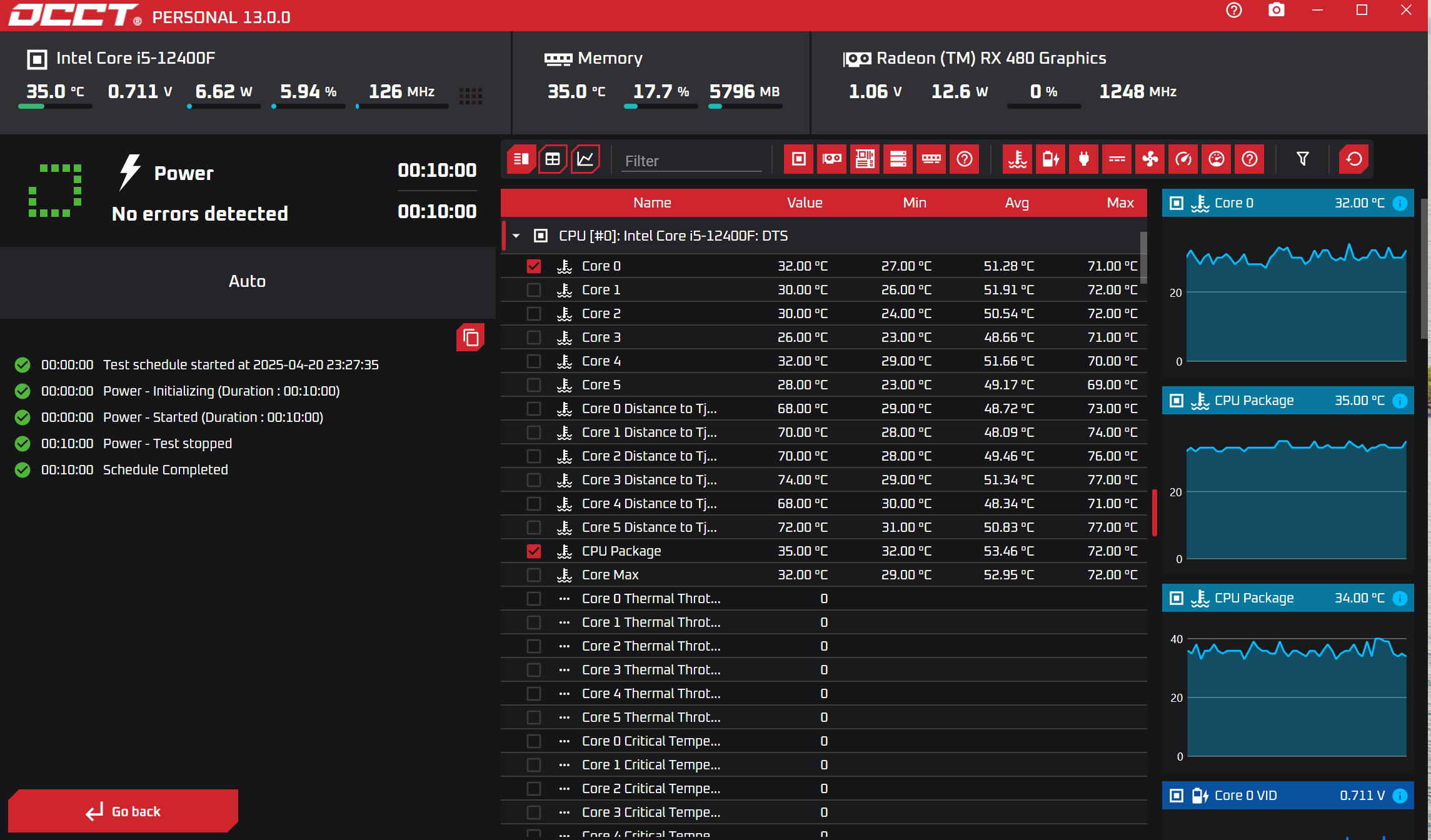The height and width of the screenshot is (840, 1431).
Task: Check the Core 3 checkbox
Action: pyautogui.click(x=533, y=337)
